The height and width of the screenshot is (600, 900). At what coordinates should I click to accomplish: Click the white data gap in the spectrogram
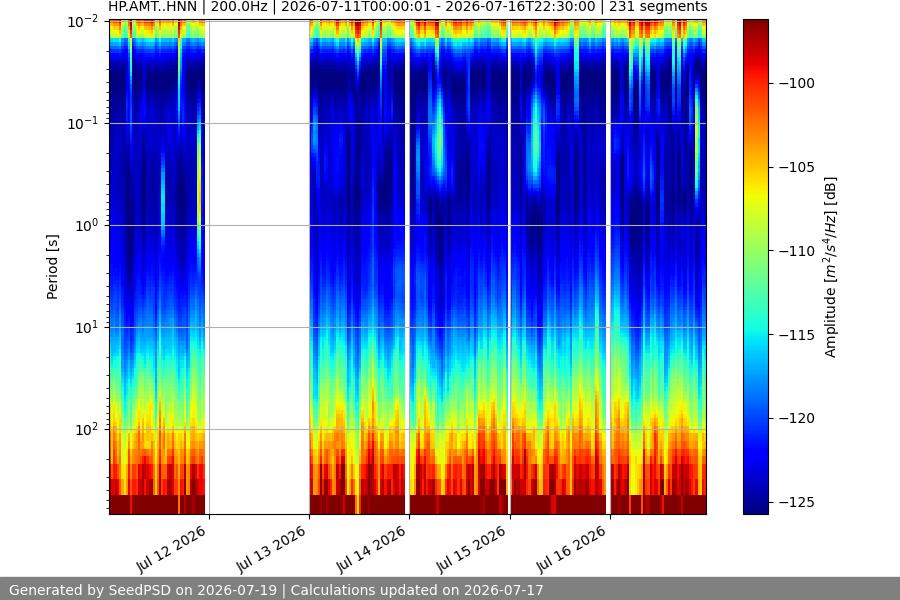(259, 267)
